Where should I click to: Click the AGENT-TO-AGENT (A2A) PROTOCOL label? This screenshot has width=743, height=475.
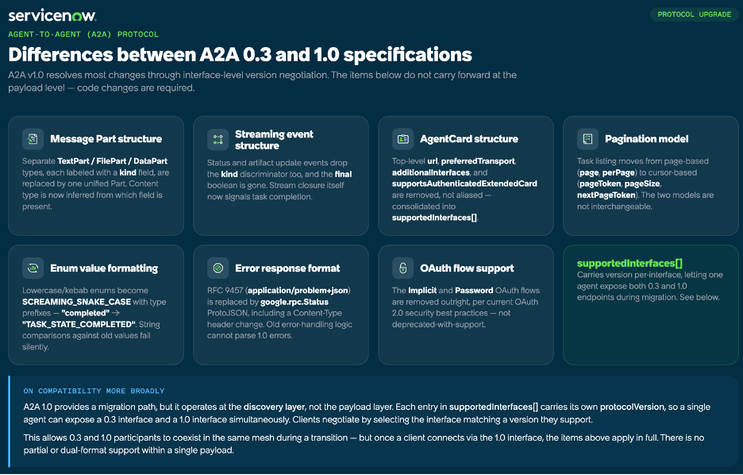[83, 34]
